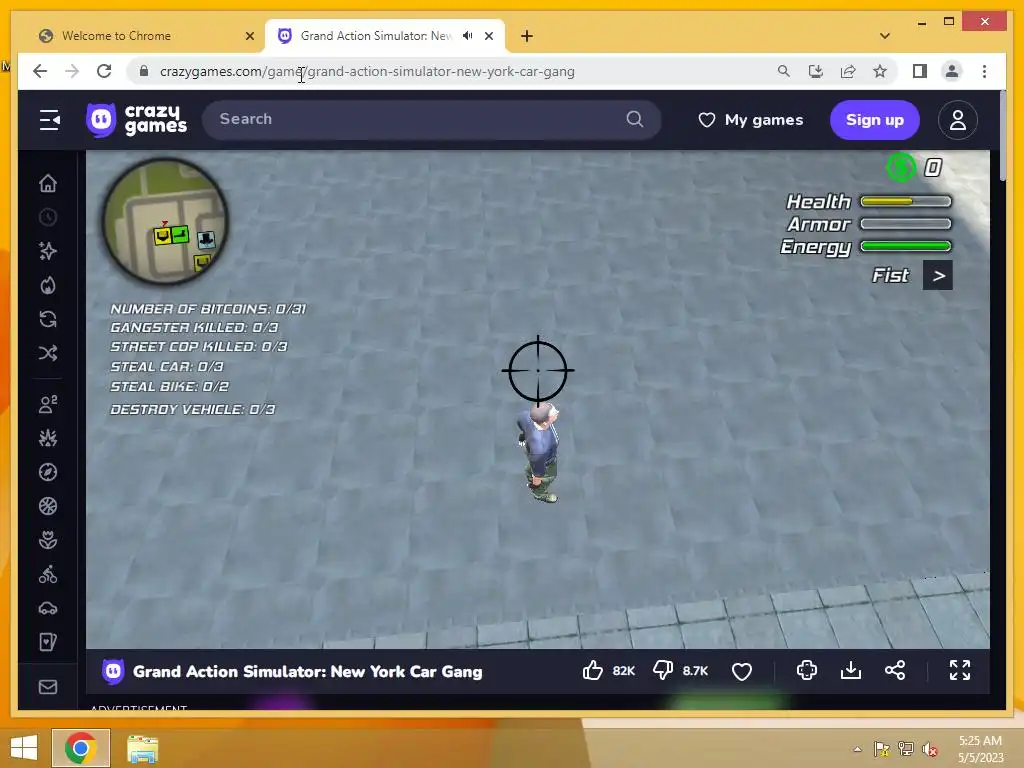Open Bike games category icon

click(x=48, y=575)
